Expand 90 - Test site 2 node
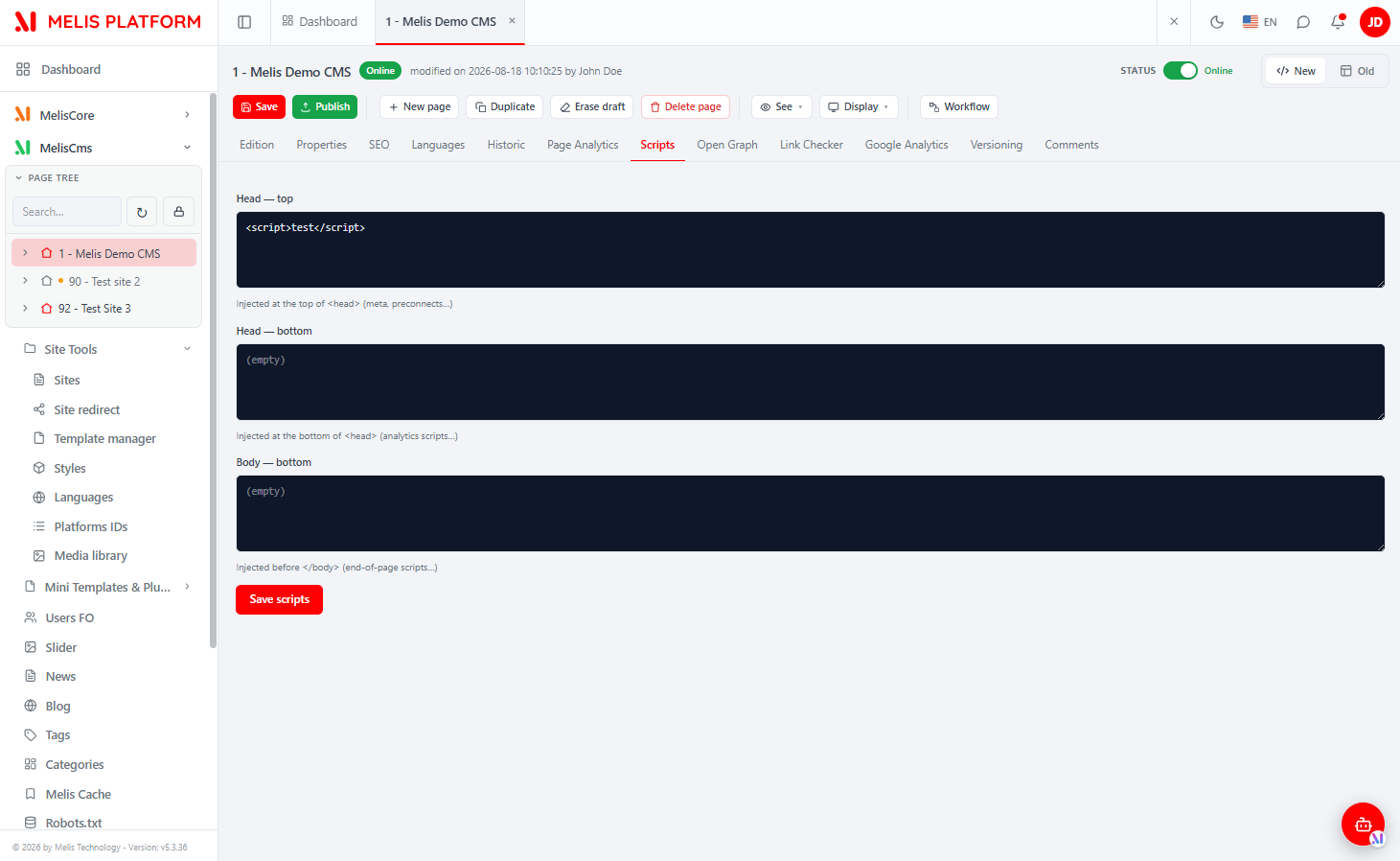This screenshot has width=1400, height=861. pyautogui.click(x=26, y=281)
